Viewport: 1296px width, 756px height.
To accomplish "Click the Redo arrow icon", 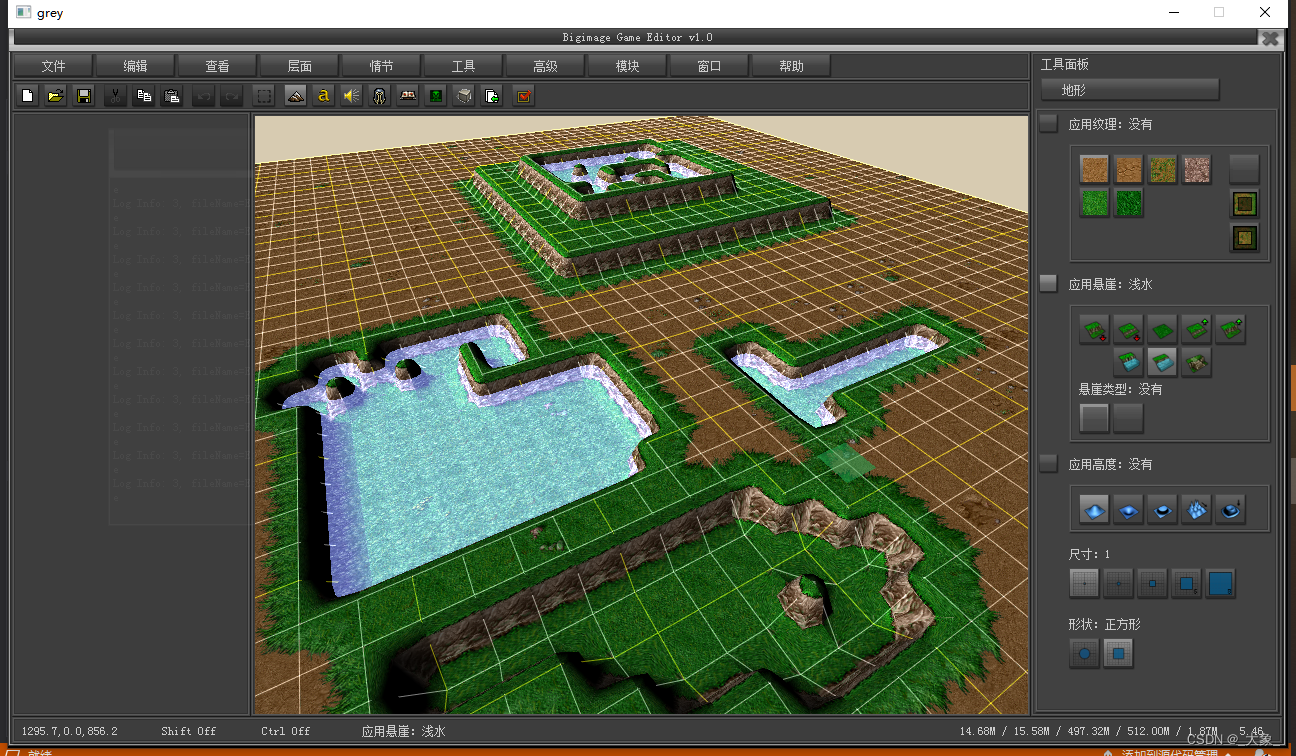I will (231, 96).
